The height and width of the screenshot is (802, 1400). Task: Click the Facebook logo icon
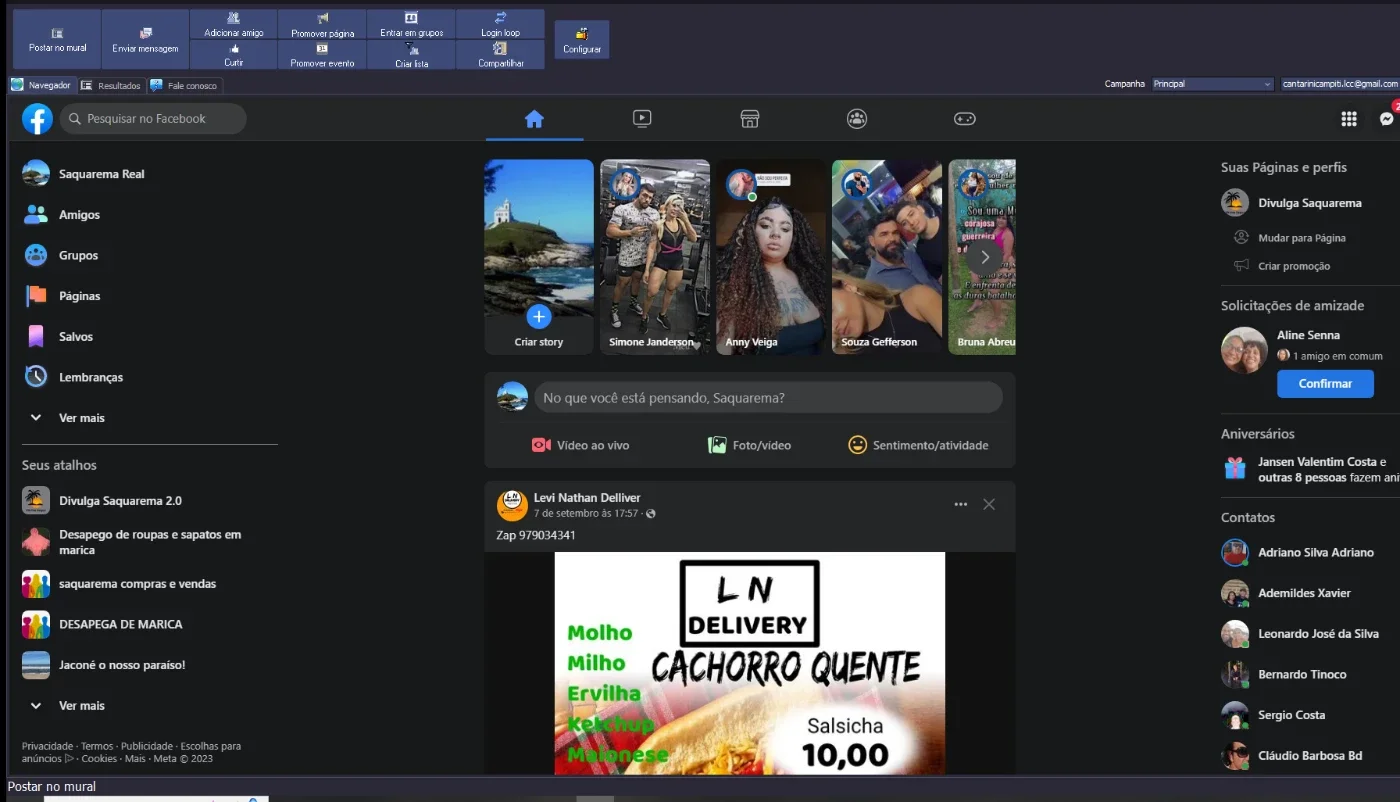(x=37, y=119)
